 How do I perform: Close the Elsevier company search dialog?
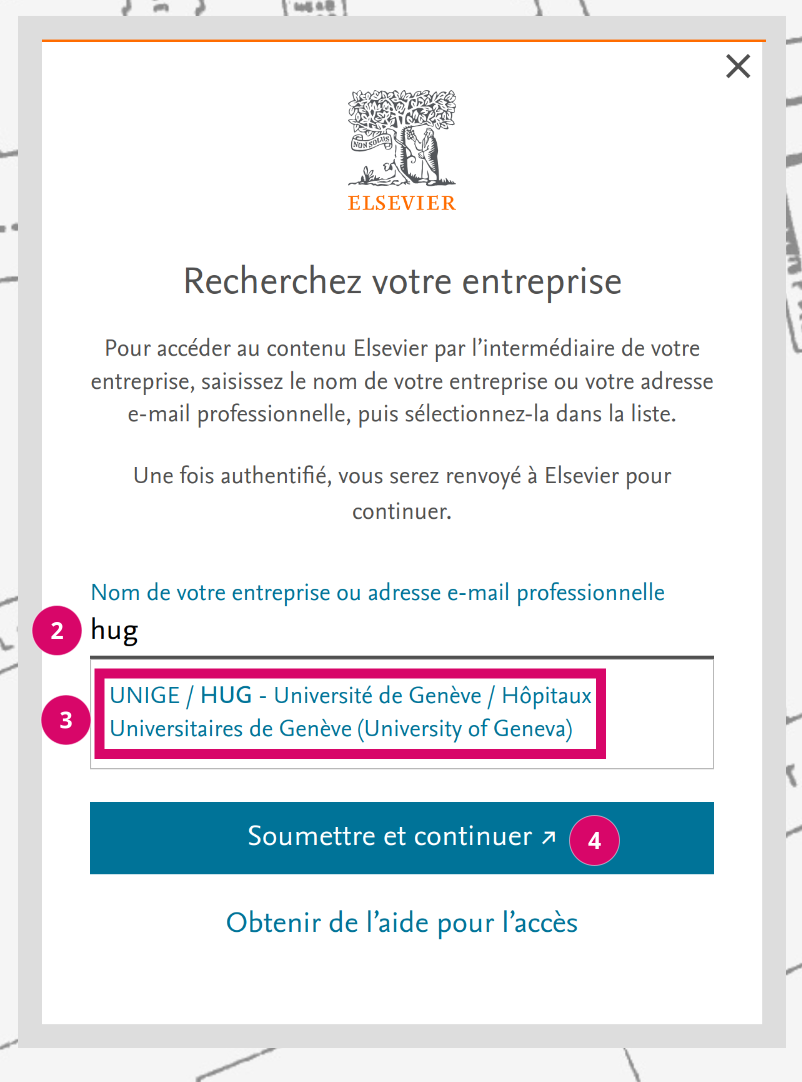[x=738, y=67]
